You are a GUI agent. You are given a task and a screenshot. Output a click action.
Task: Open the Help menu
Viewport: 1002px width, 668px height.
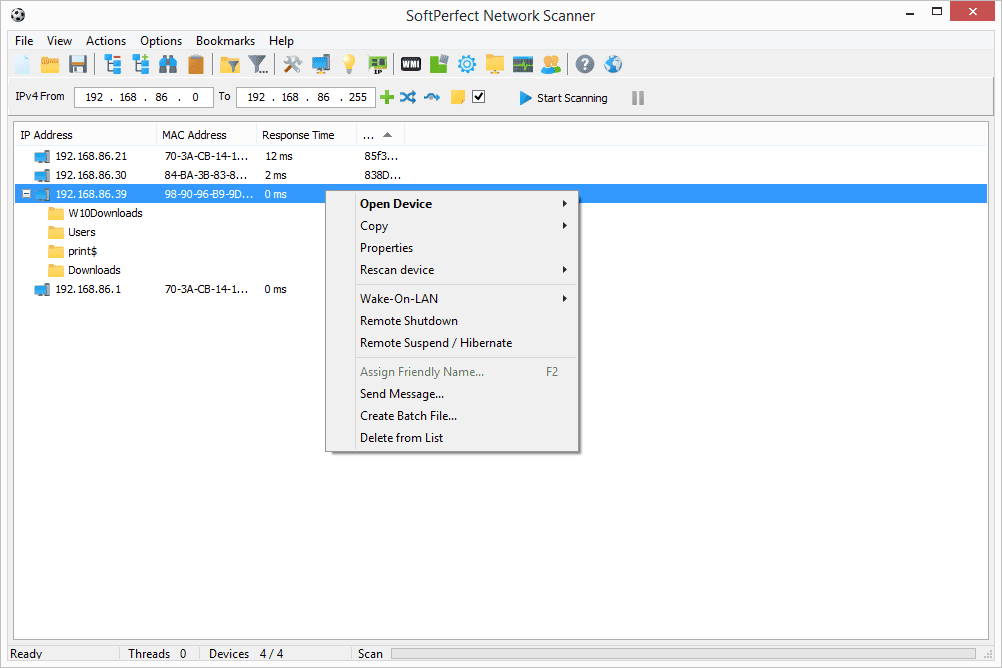(x=281, y=40)
